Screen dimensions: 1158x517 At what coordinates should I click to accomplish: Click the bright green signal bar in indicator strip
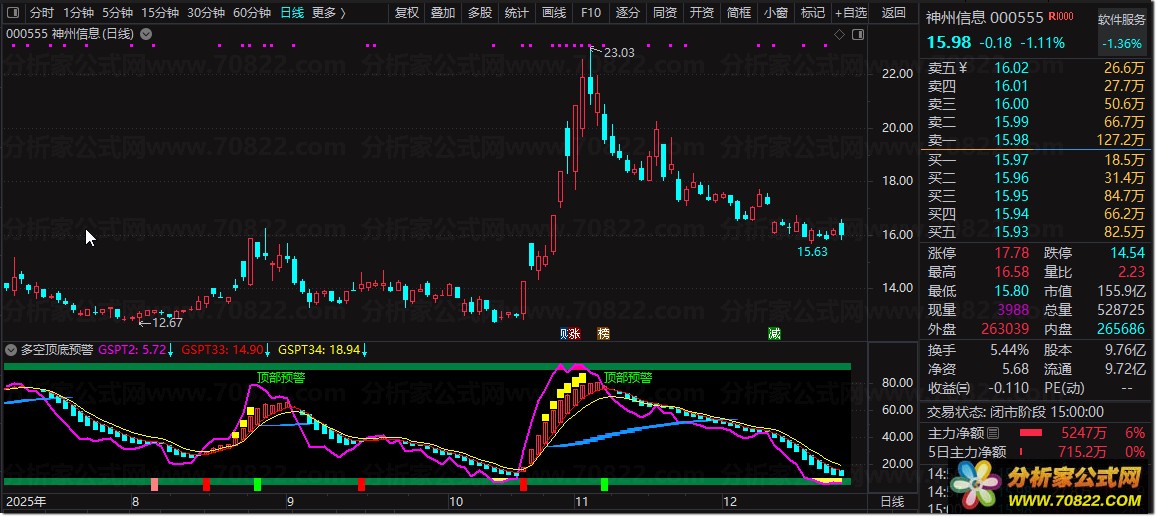(257, 484)
